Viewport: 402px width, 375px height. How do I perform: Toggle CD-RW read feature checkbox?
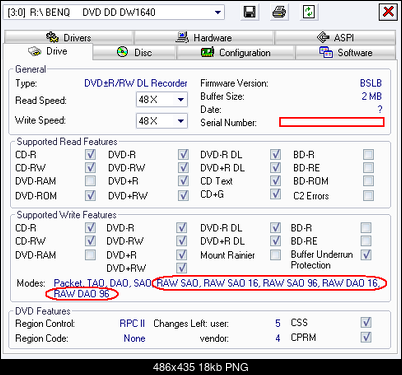(90, 167)
